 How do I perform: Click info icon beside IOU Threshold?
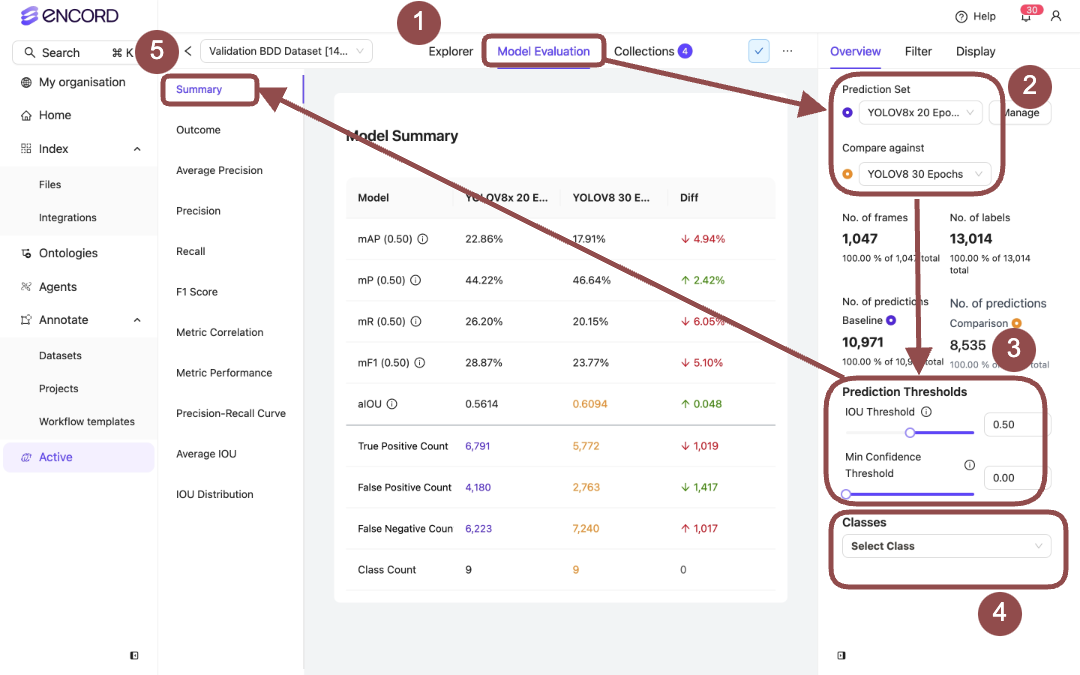click(x=926, y=412)
